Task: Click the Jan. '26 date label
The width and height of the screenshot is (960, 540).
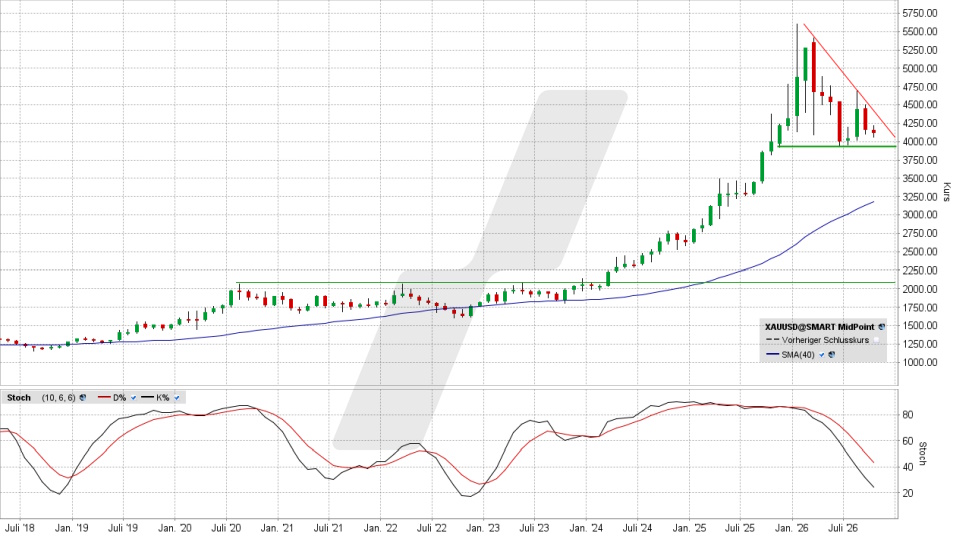Action: (792, 528)
